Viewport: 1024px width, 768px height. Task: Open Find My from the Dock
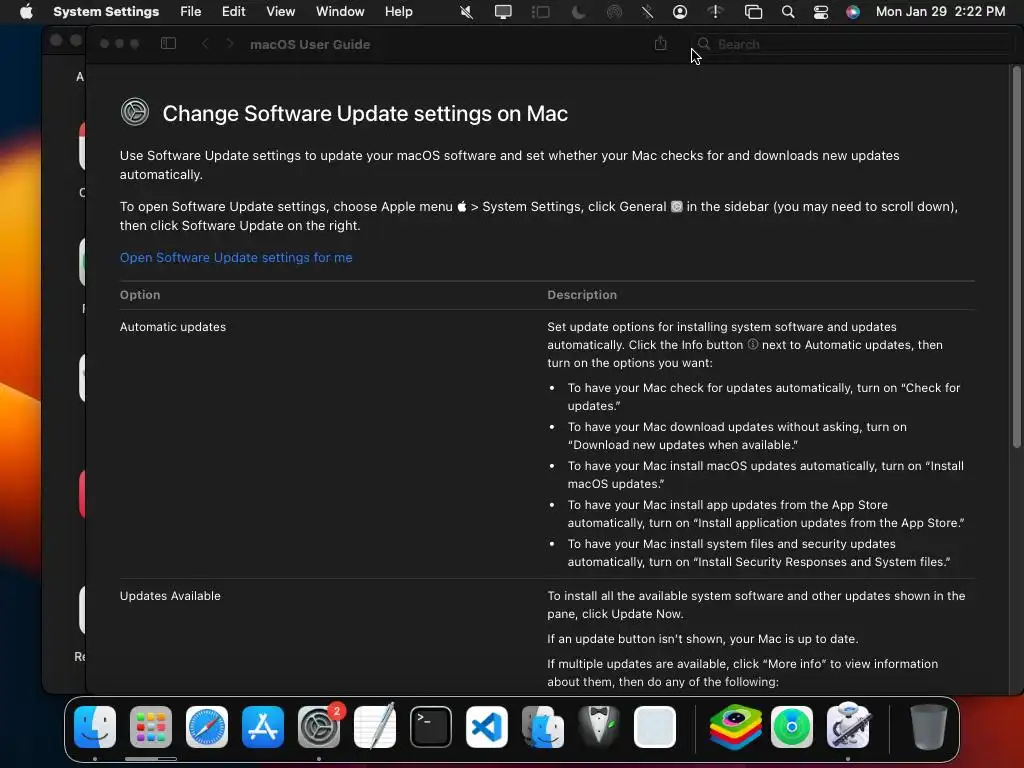click(x=792, y=727)
